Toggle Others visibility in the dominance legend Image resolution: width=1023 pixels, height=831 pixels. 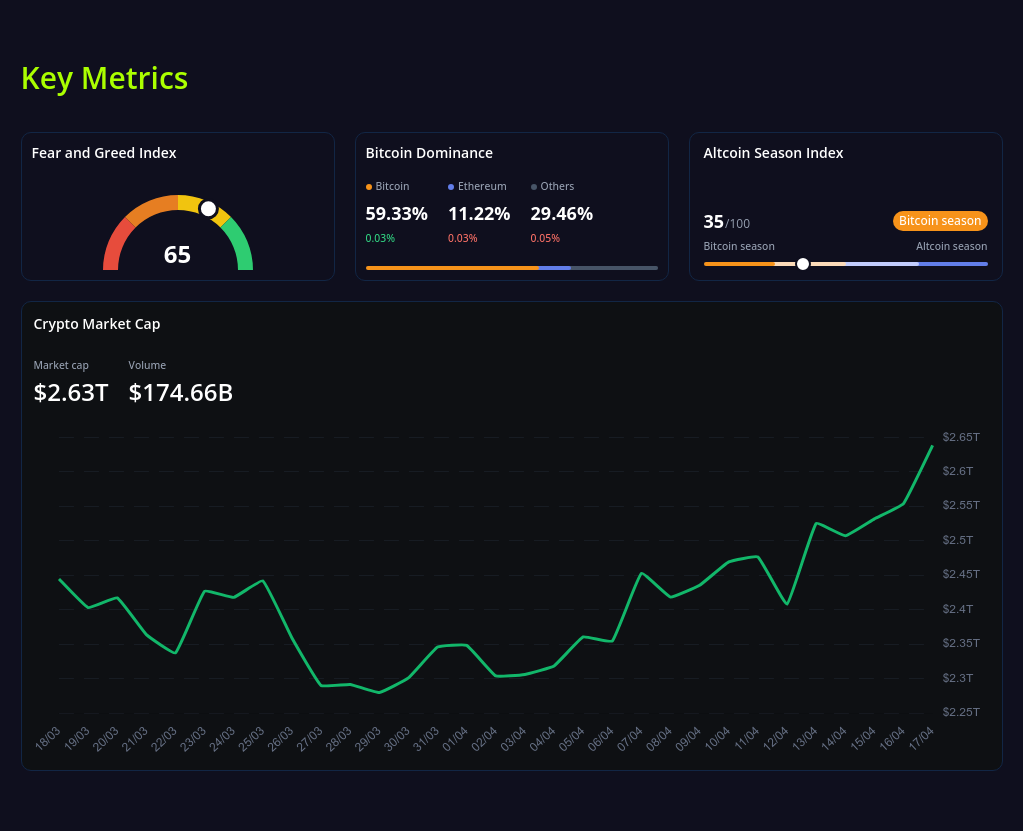[550, 186]
